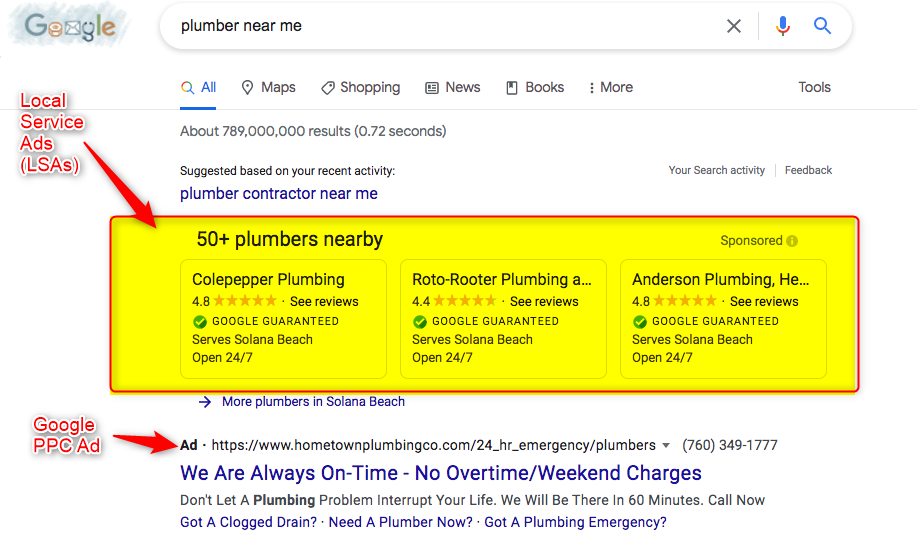
Task: Open 'More plumbers in Solana Beach'
Action: [x=313, y=402]
